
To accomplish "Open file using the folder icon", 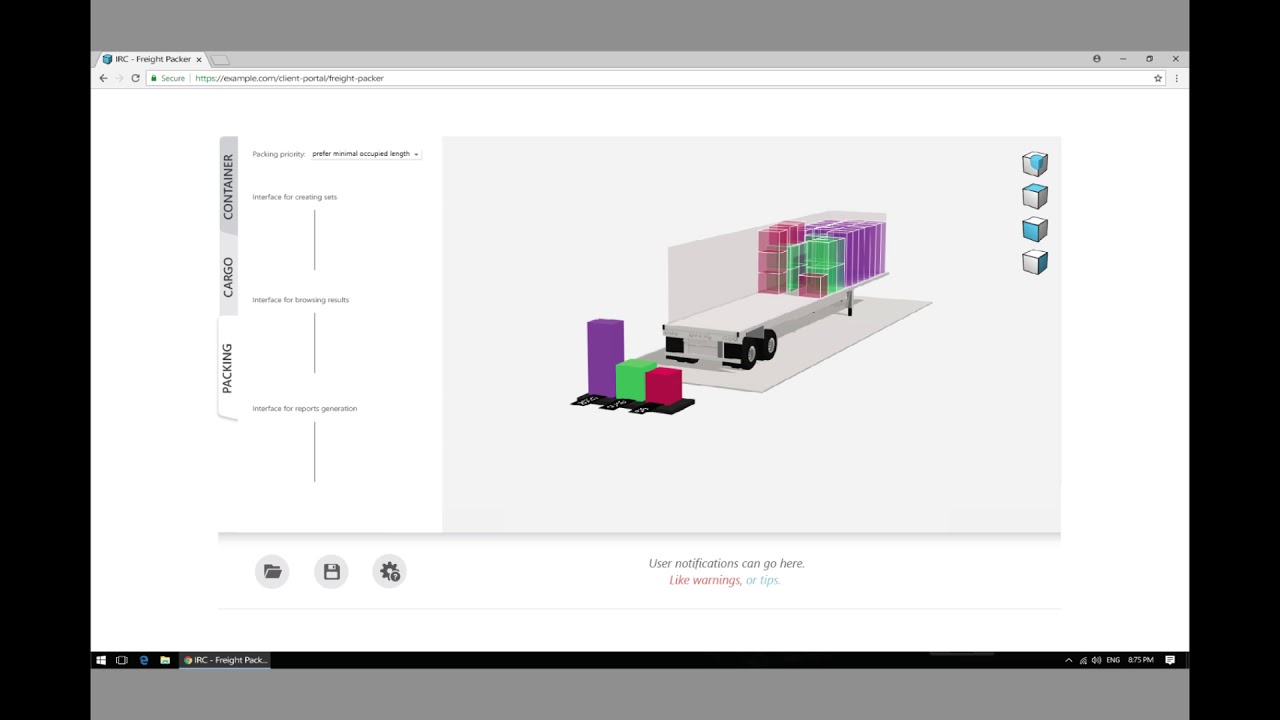I will coord(272,571).
